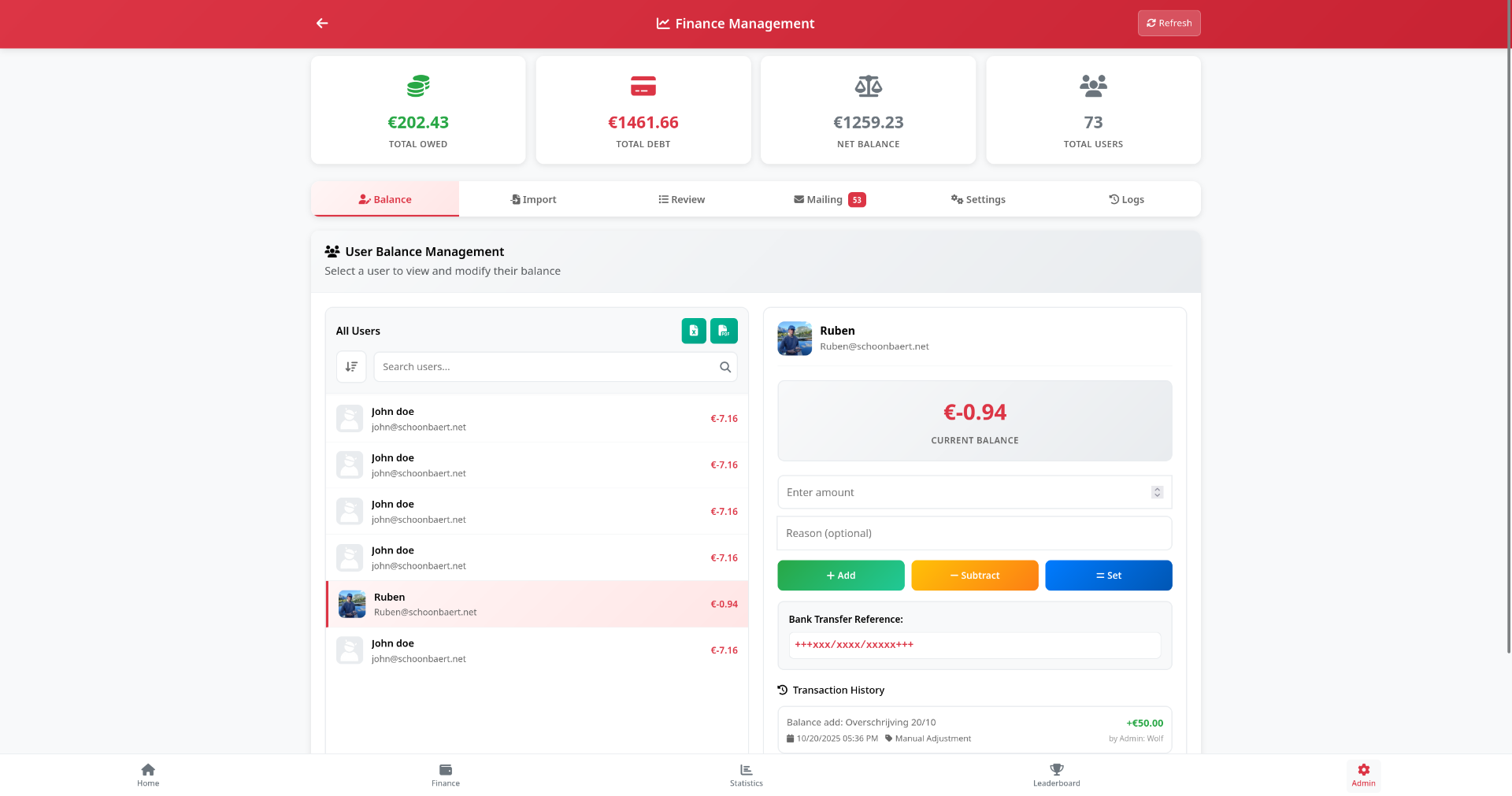1512x796 pixels.
Task: Click the Add button to add balance
Action: pos(840,575)
